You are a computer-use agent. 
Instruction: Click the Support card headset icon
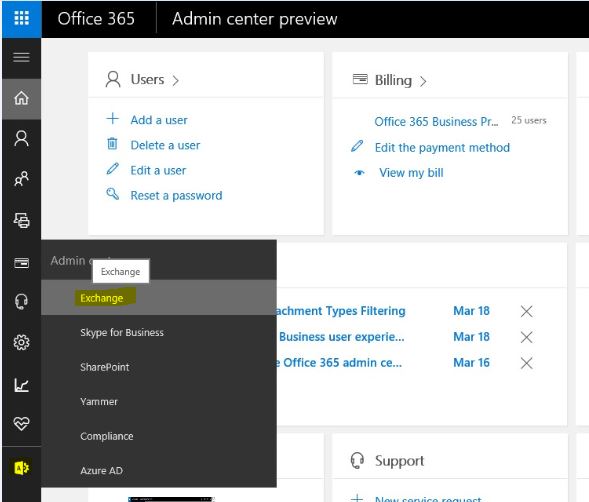357,460
